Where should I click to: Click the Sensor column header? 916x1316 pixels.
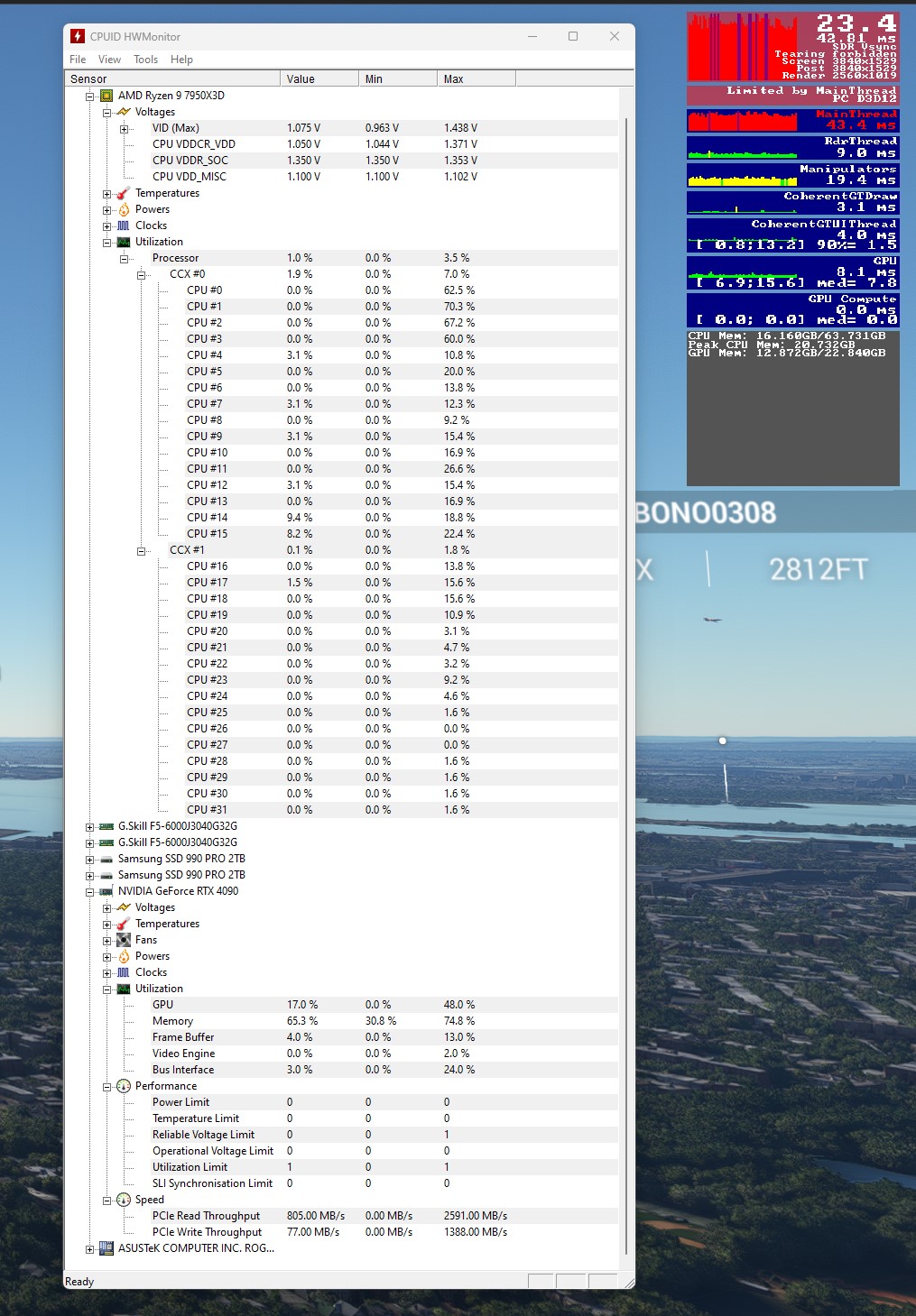click(171, 79)
